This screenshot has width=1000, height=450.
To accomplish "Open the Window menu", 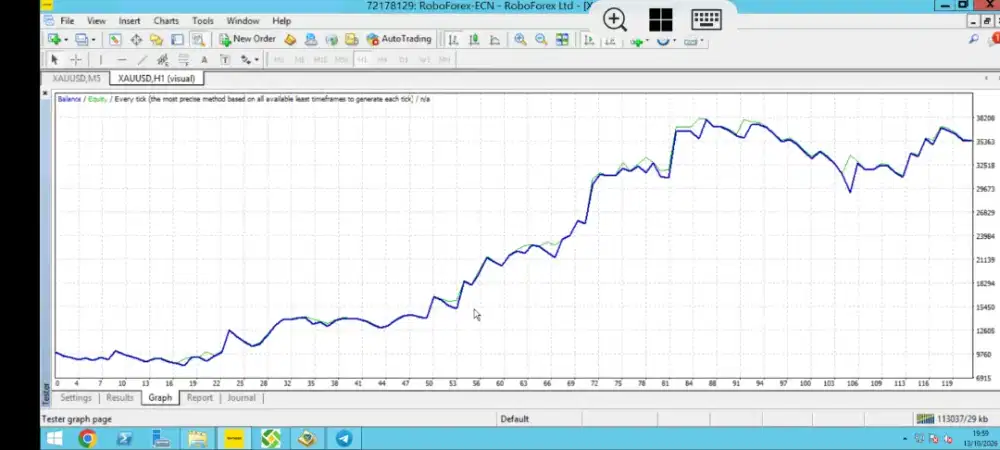I will (243, 21).
